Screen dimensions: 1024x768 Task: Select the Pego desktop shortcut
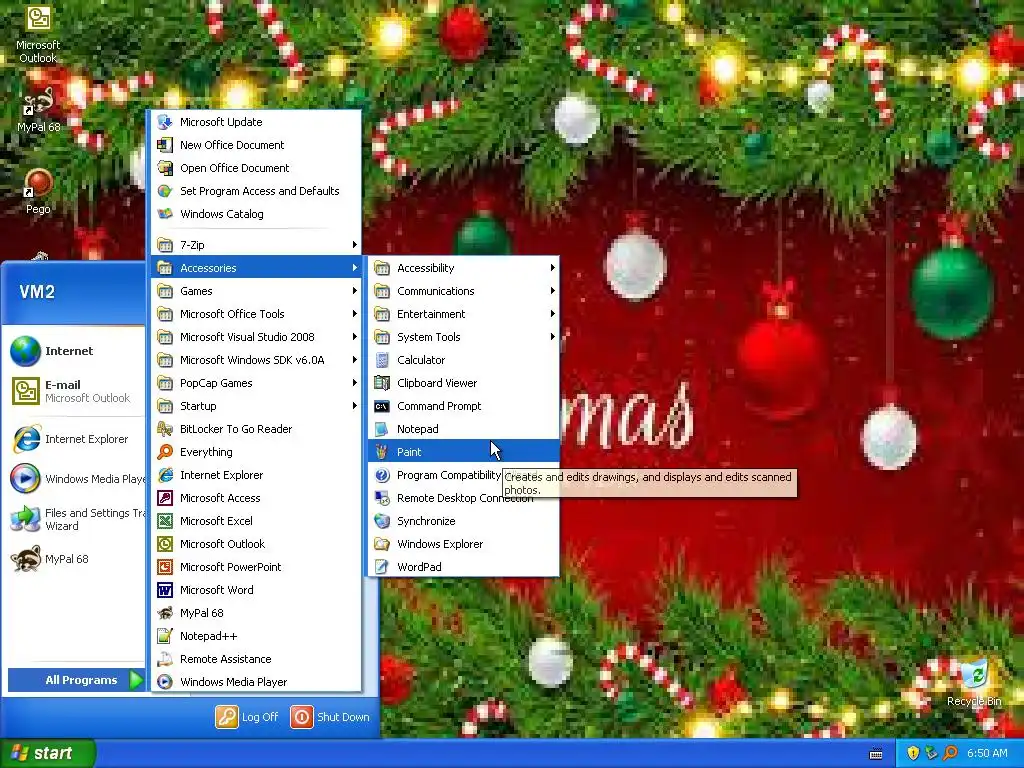coord(38,192)
